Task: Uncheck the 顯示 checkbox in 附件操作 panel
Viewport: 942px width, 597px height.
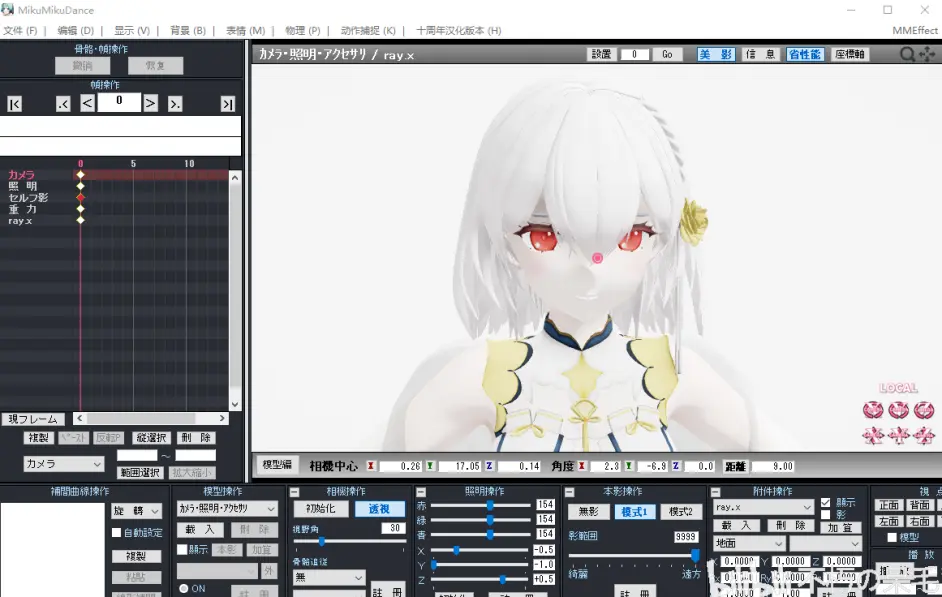Action: coord(825,502)
